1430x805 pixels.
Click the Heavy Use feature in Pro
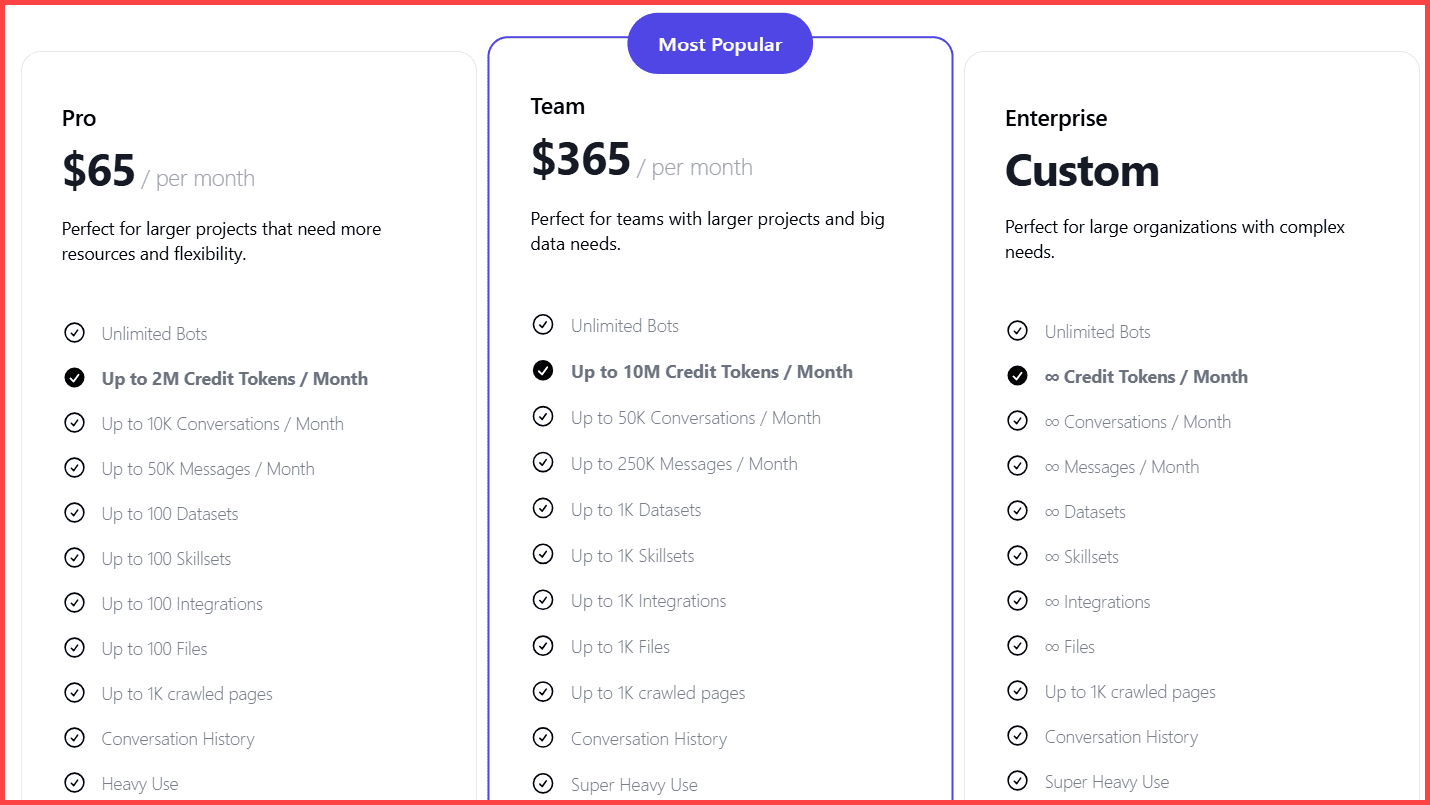pos(140,784)
